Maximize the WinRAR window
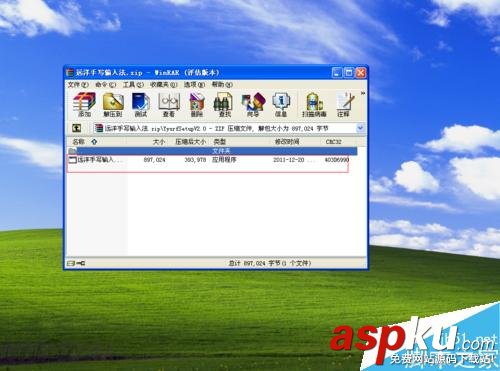This screenshot has width=500, height=371. [349, 73]
